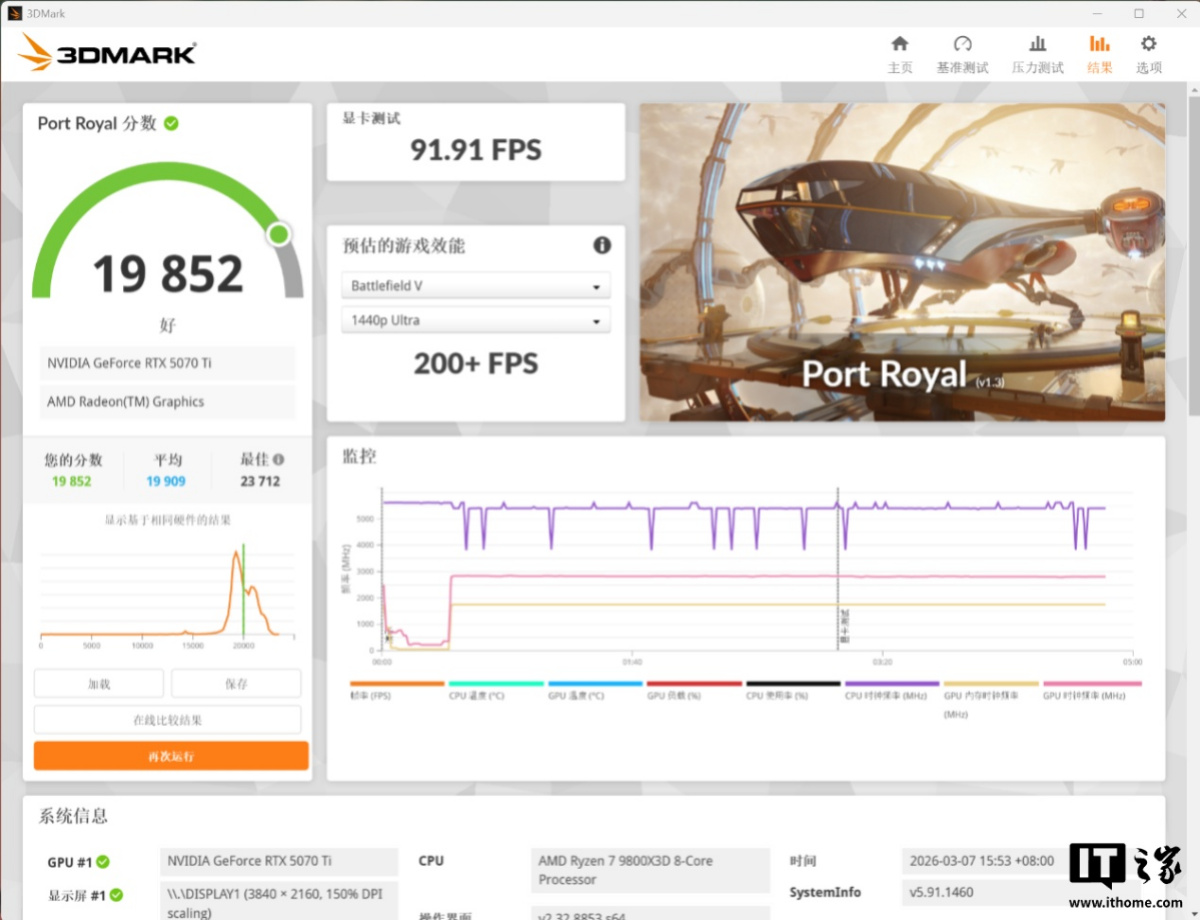
Task: Click the 91.91 FPS graphics test value
Action: tap(476, 150)
